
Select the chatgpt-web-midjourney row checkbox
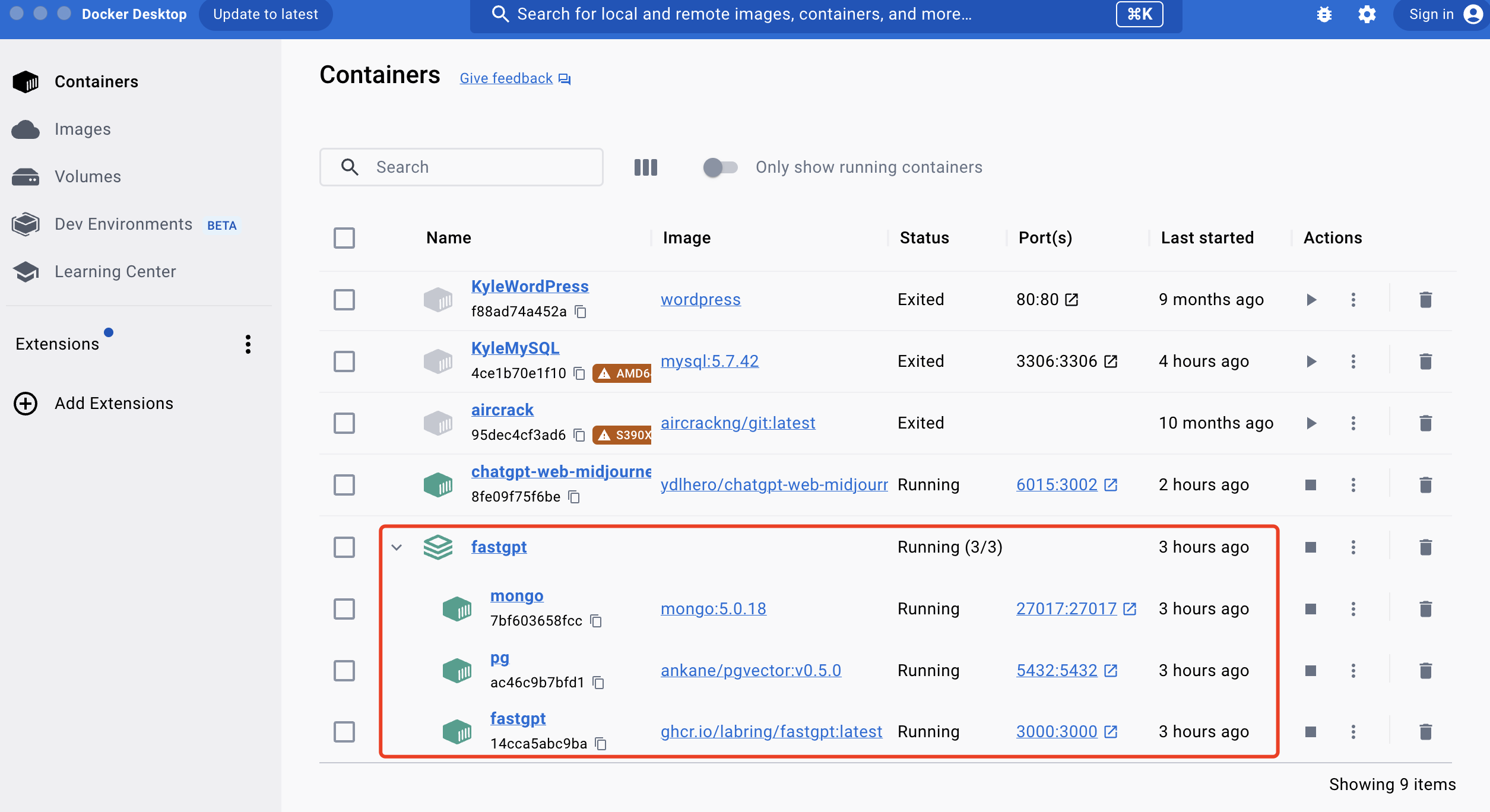point(344,485)
